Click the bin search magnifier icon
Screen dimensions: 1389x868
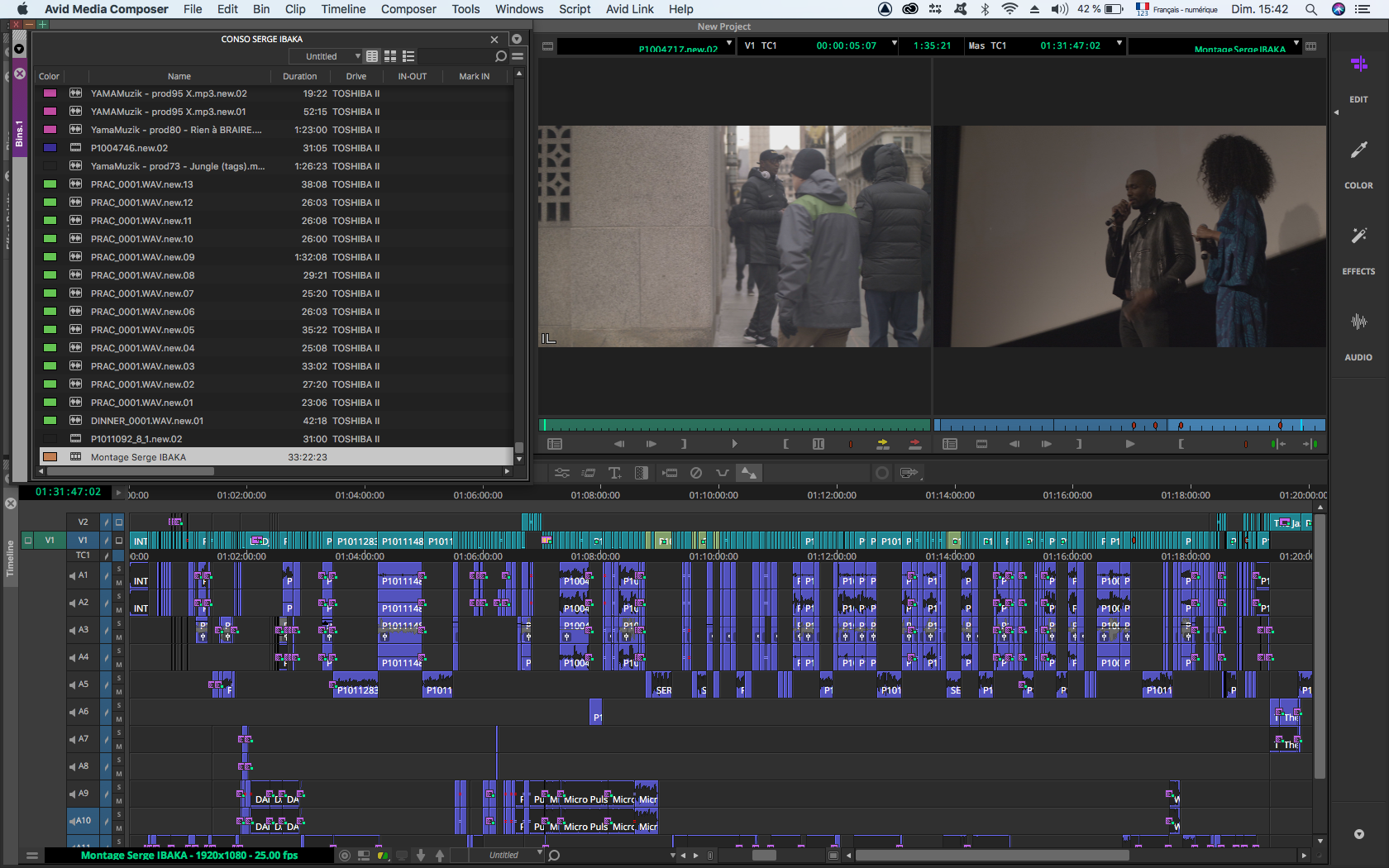click(500, 56)
